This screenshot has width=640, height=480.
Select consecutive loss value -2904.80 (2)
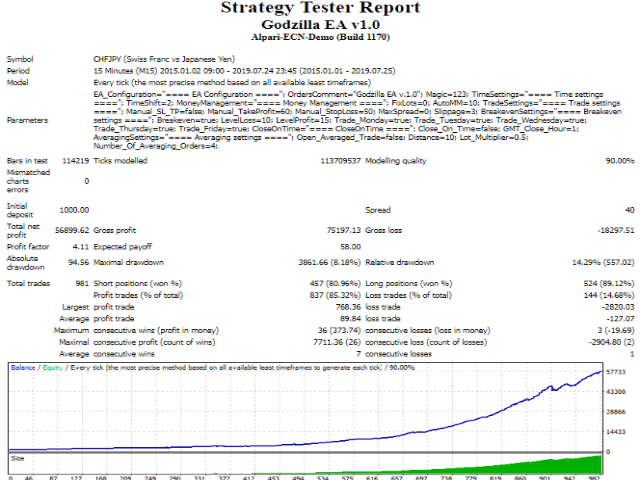tap(611, 342)
